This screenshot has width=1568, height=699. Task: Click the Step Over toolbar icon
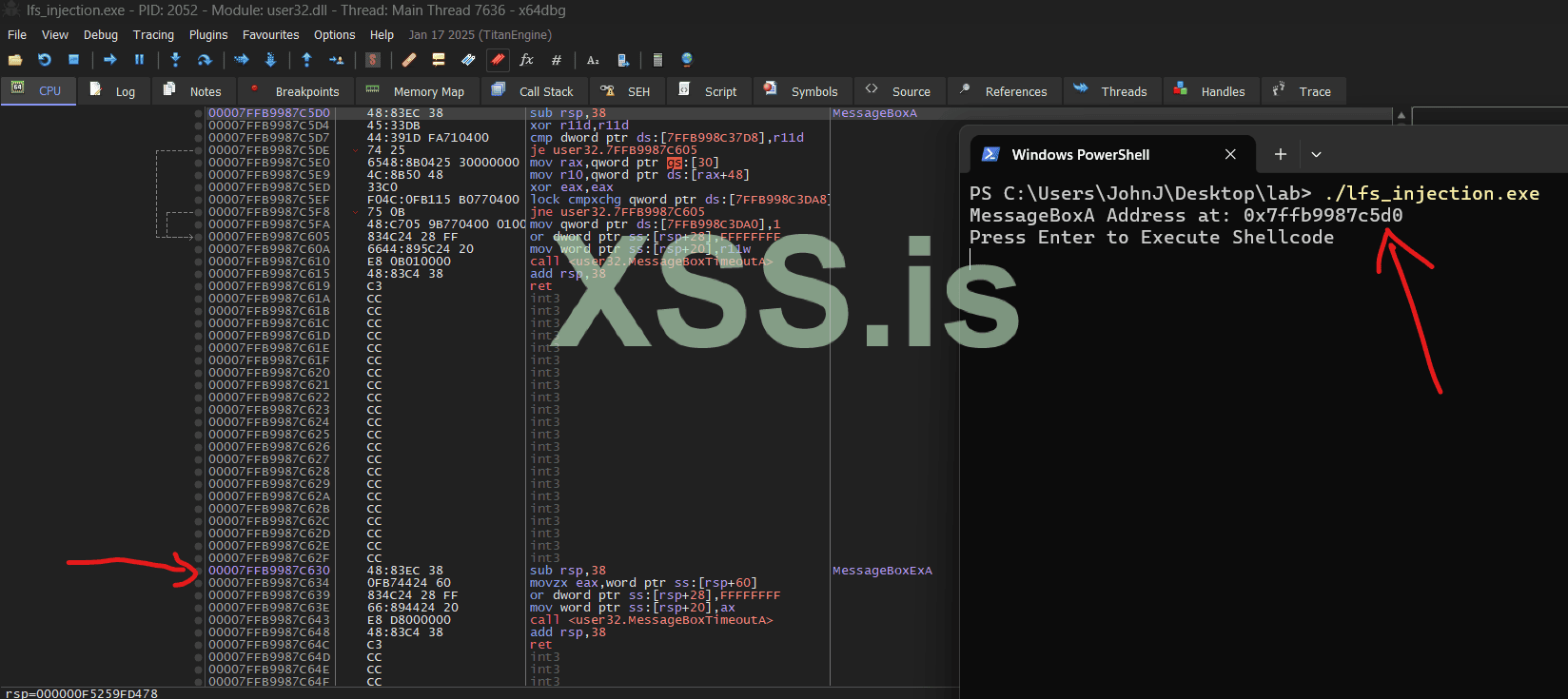[205, 60]
